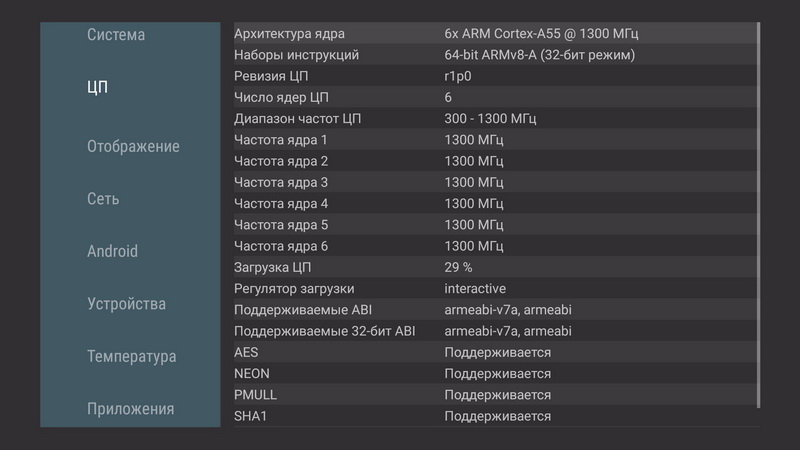
Task: Open the Устройства sidebar item
Action: 126,304
